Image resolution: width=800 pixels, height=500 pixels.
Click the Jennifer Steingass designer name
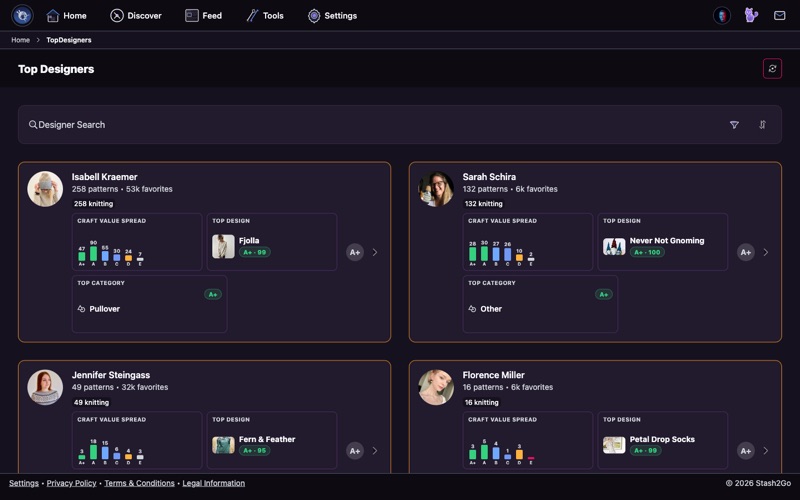point(111,375)
